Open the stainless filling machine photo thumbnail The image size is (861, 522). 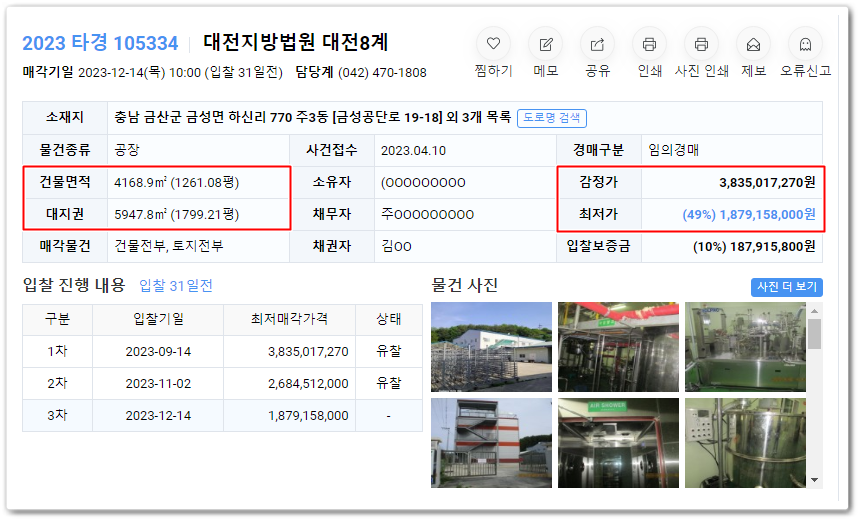point(745,346)
